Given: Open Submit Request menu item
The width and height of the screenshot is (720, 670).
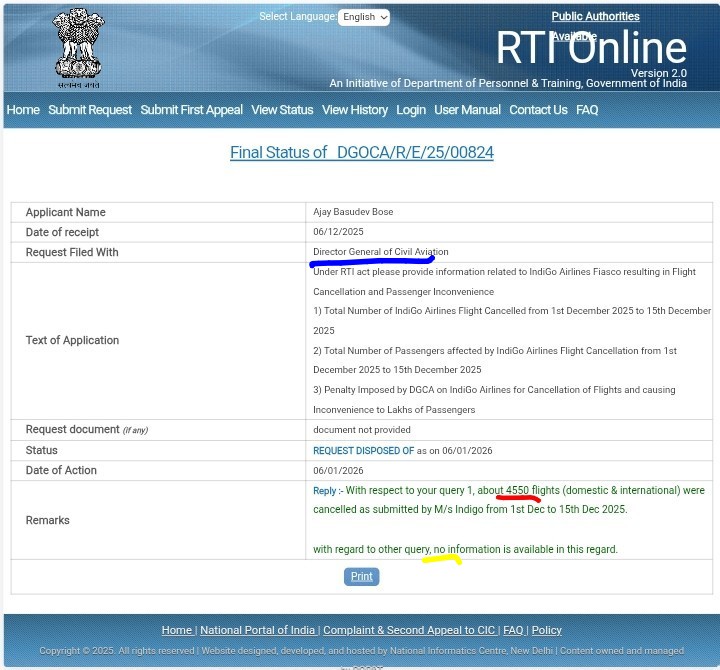Looking at the screenshot, I should coord(90,110).
